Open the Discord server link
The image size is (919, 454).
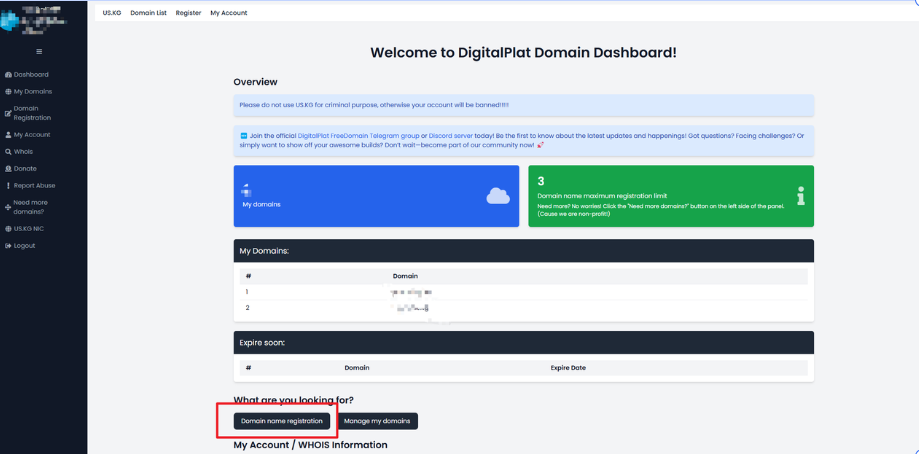pyautogui.click(x=451, y=135)
